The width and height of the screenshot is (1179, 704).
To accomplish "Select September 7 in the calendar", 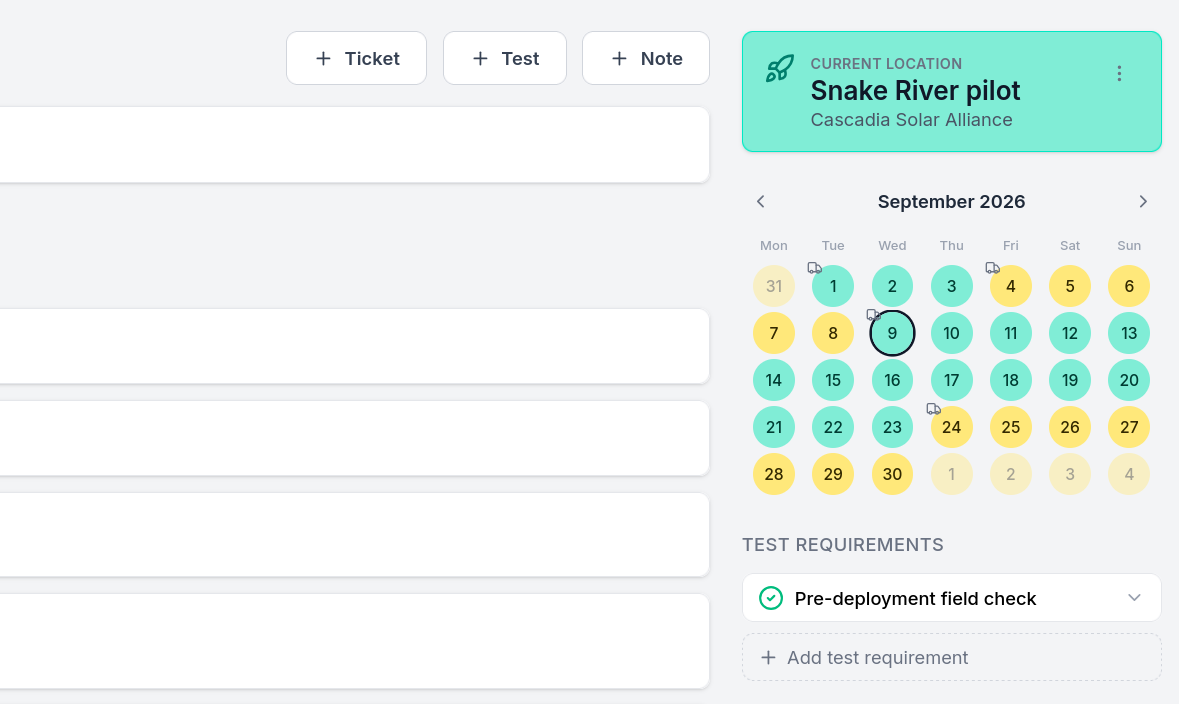I will [x=774, y=333].
